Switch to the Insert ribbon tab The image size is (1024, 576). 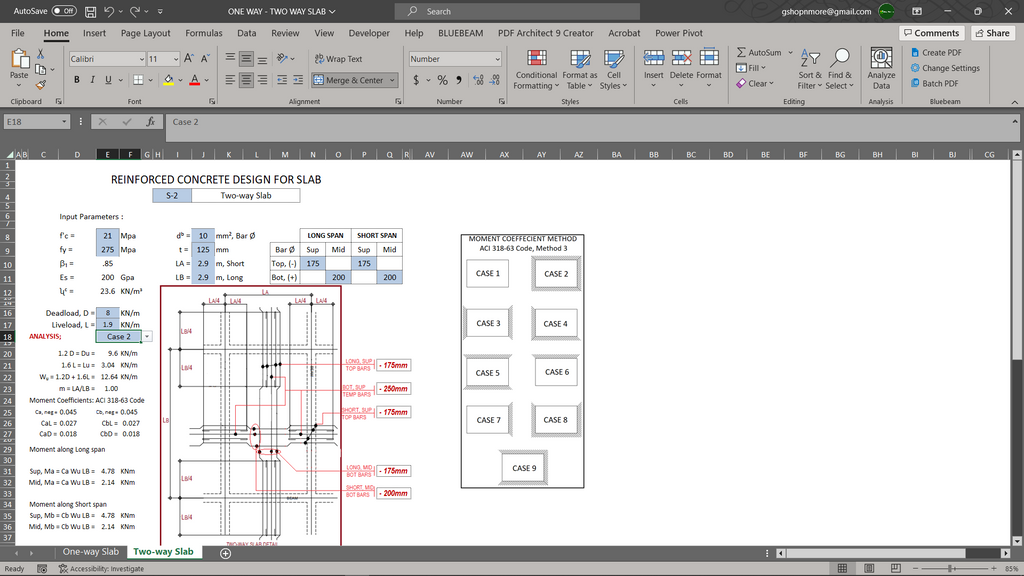(x=94, y=33)
